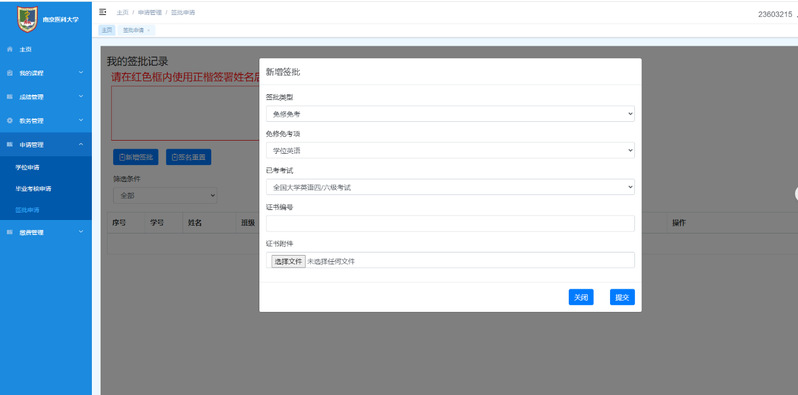This screenshot has width=798, height=395.
Task: Switch to the 签批申请 page tab
Action: coord(136,31)
